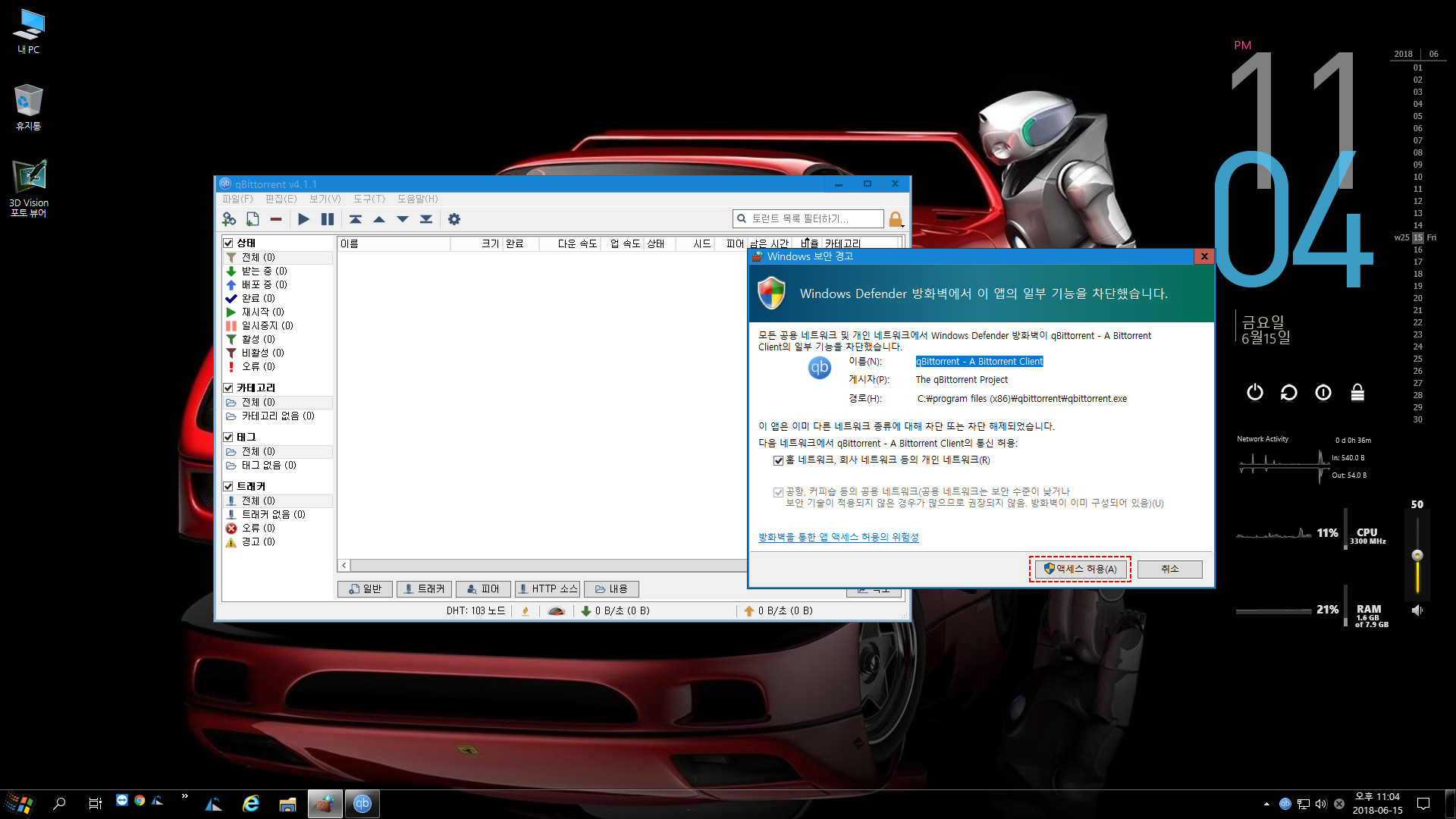Click the volume speaker icon in desktop widget

tap(1417, 610)
